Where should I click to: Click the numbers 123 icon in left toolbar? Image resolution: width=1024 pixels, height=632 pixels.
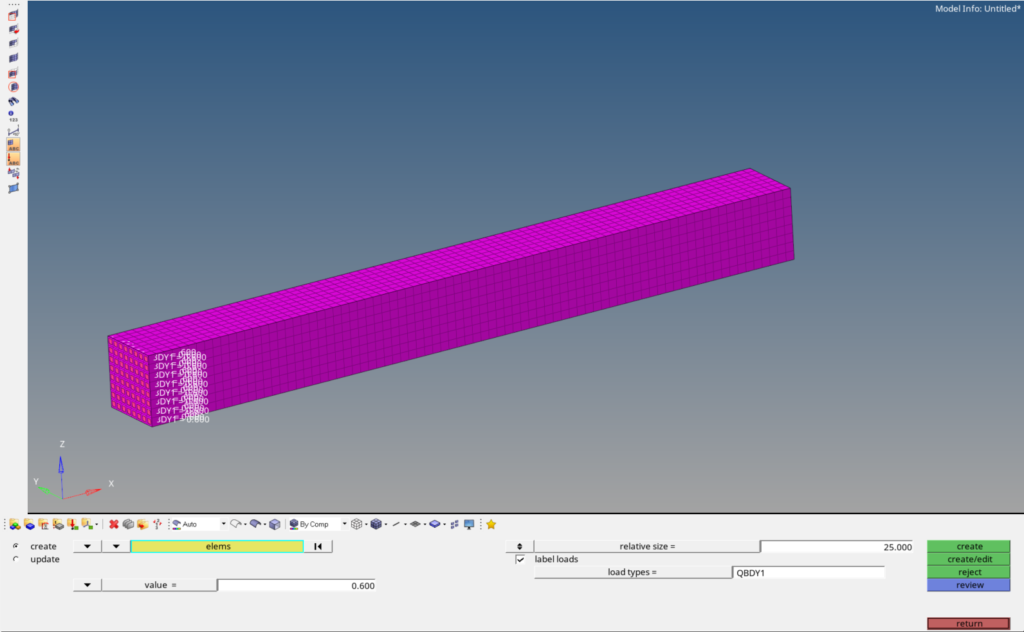[14, 116]
